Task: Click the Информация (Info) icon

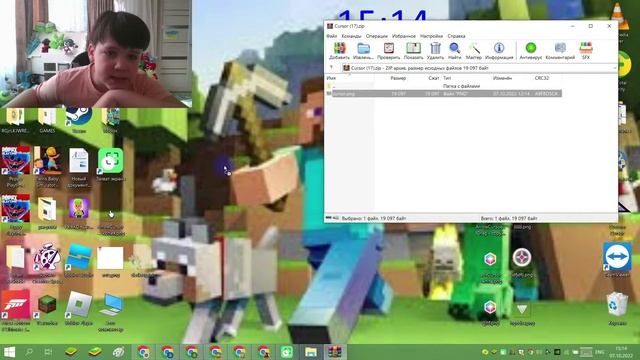Action: (x=499, y=51)
